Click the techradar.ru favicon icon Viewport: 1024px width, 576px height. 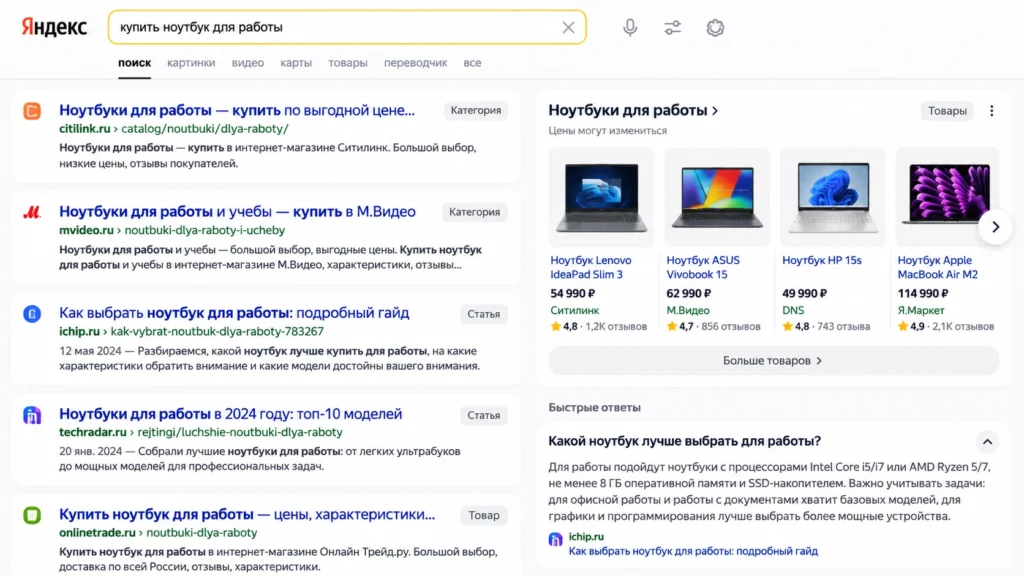click(32, 415)
